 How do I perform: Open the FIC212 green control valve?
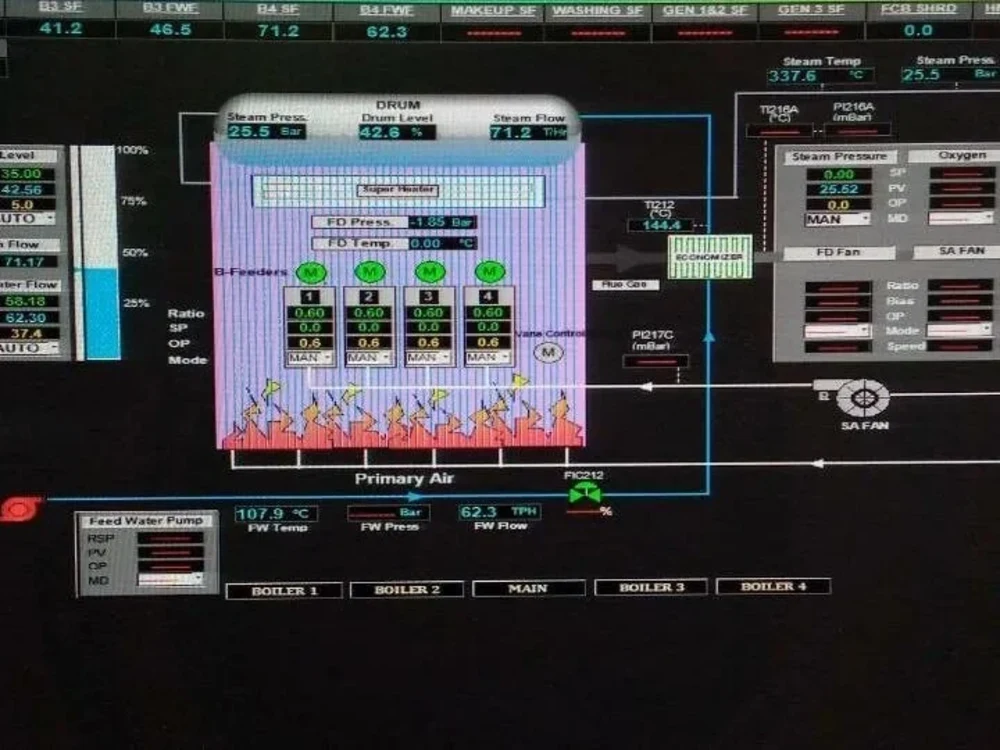coord(584,493)
